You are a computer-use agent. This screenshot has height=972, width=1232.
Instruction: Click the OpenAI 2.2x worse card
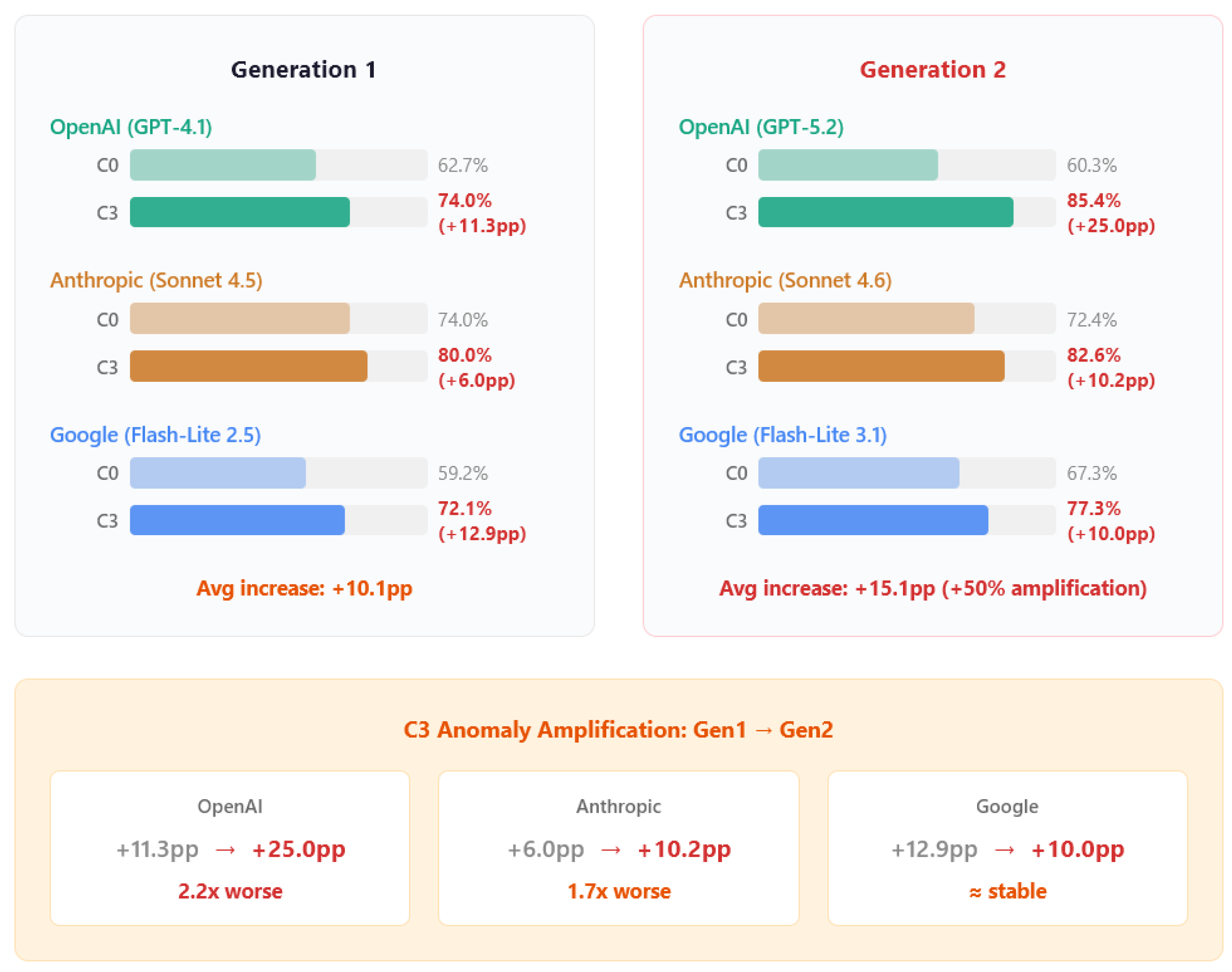click(230, 848)
